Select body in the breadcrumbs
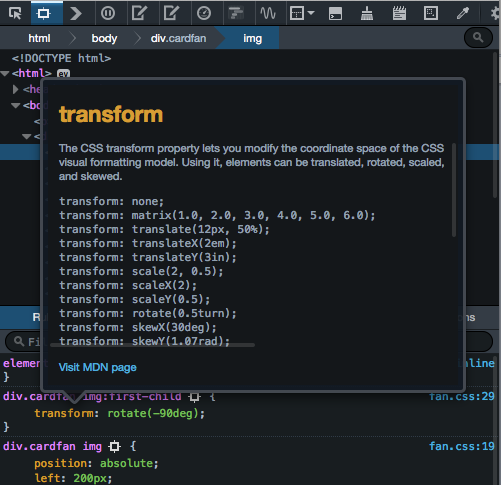501x485 pixels. coord(104,38)
